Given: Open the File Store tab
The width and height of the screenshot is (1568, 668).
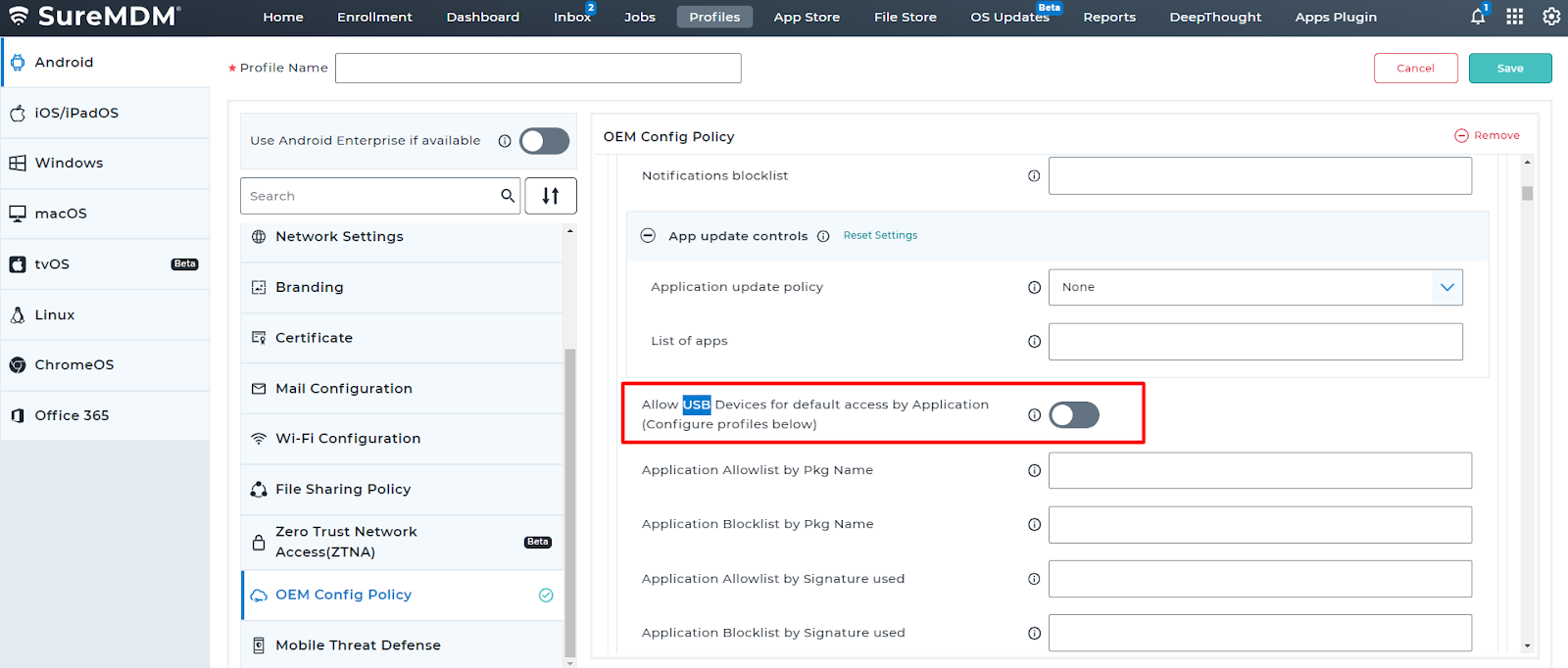Looking at the screenshot, I should pyautogui.click(x=906, y=17).
